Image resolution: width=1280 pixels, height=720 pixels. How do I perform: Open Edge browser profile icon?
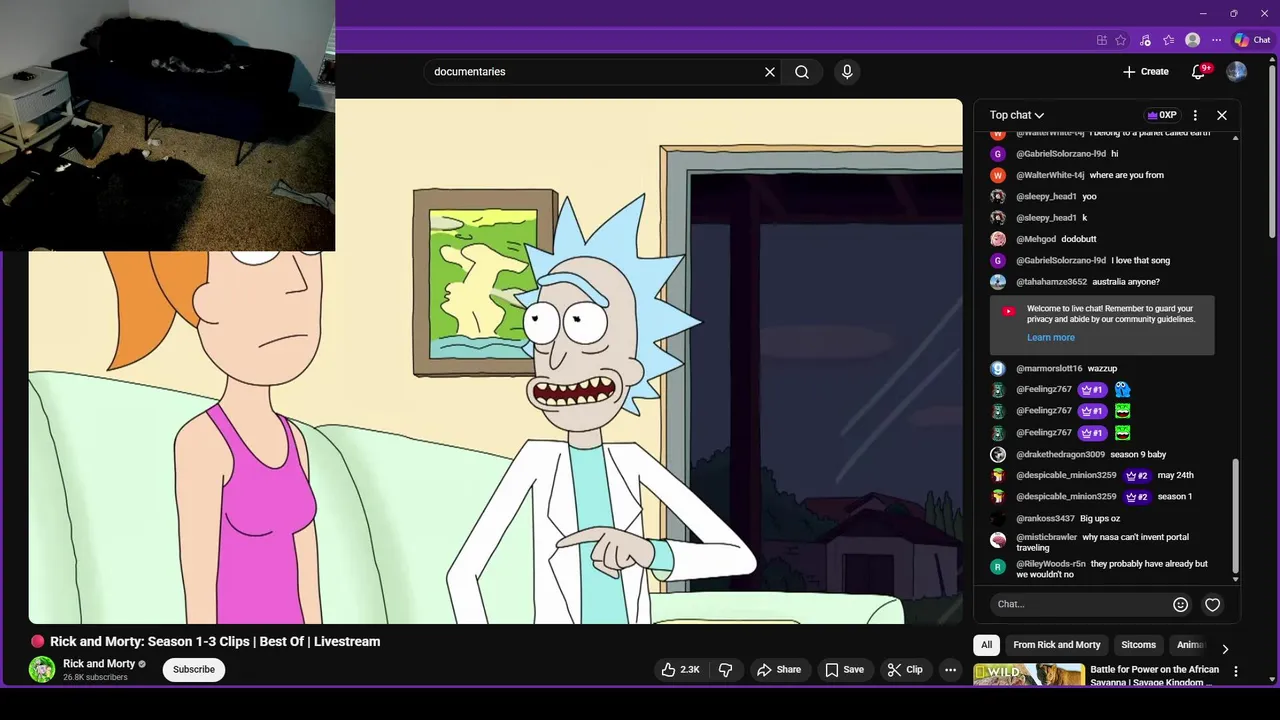[1192, 40]
